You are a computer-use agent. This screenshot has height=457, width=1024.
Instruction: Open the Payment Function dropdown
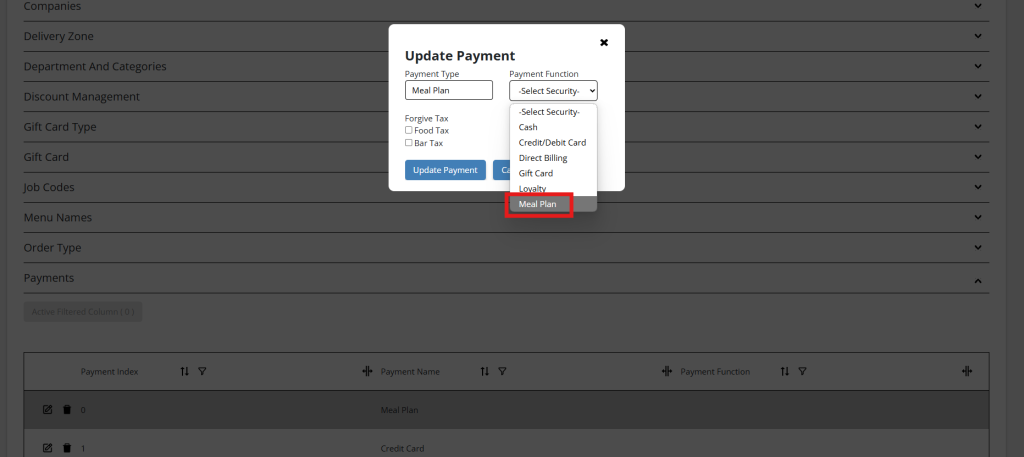click(x=553, y=91)
